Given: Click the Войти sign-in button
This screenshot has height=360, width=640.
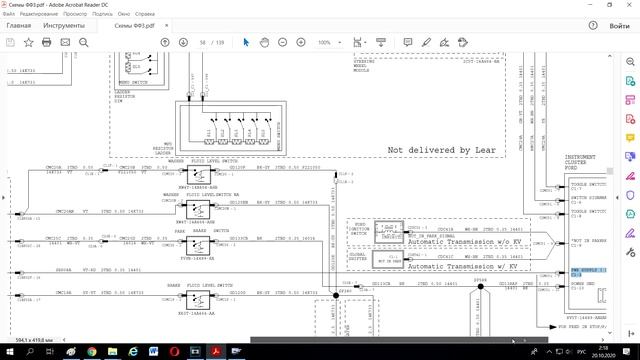Looking at the screenshot, I should pyautogui.click(x=619, y=26).
